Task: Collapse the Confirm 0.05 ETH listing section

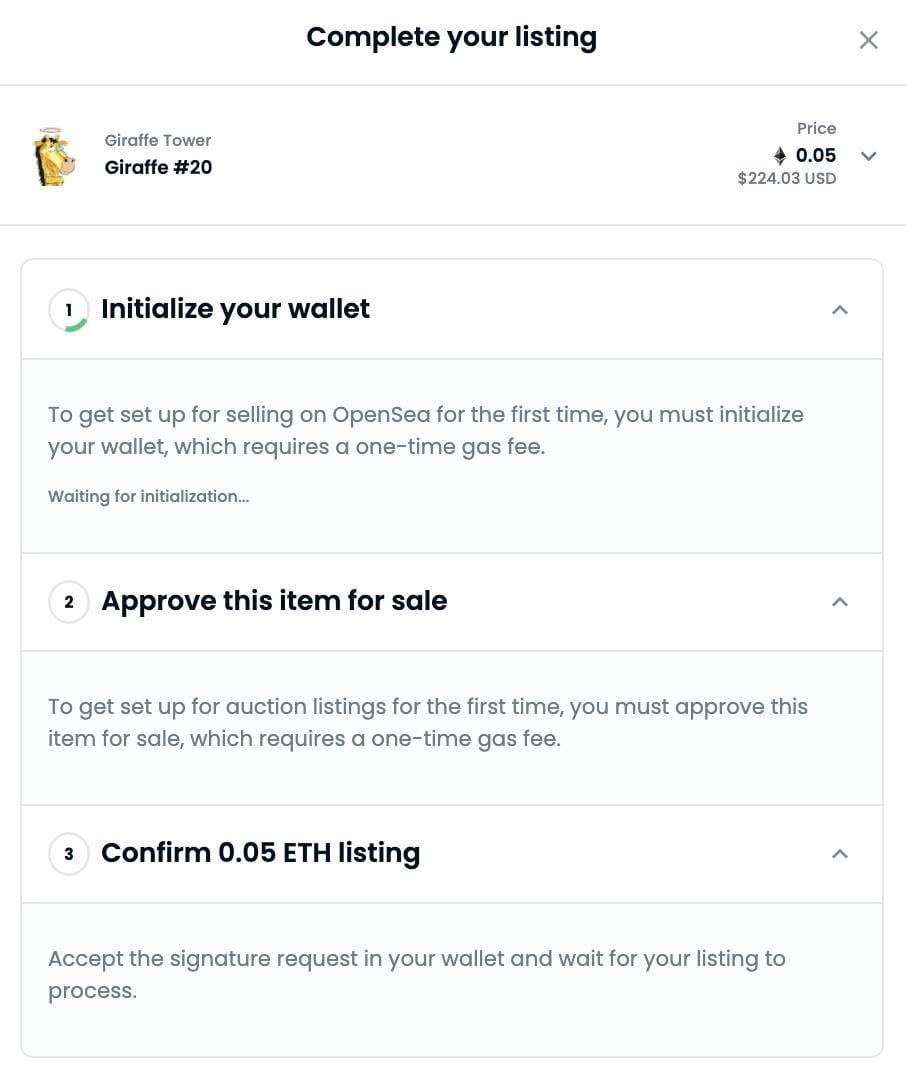Action: pyautogui.click(x=840, y=854)
